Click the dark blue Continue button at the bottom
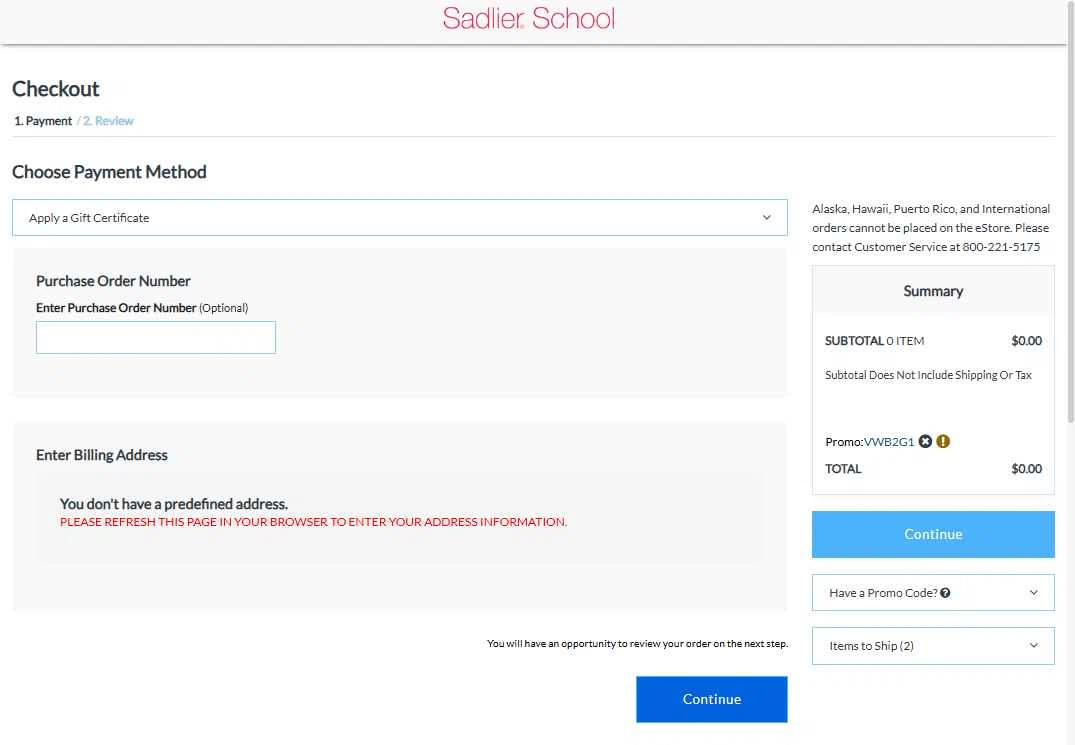 pos(711,699)
